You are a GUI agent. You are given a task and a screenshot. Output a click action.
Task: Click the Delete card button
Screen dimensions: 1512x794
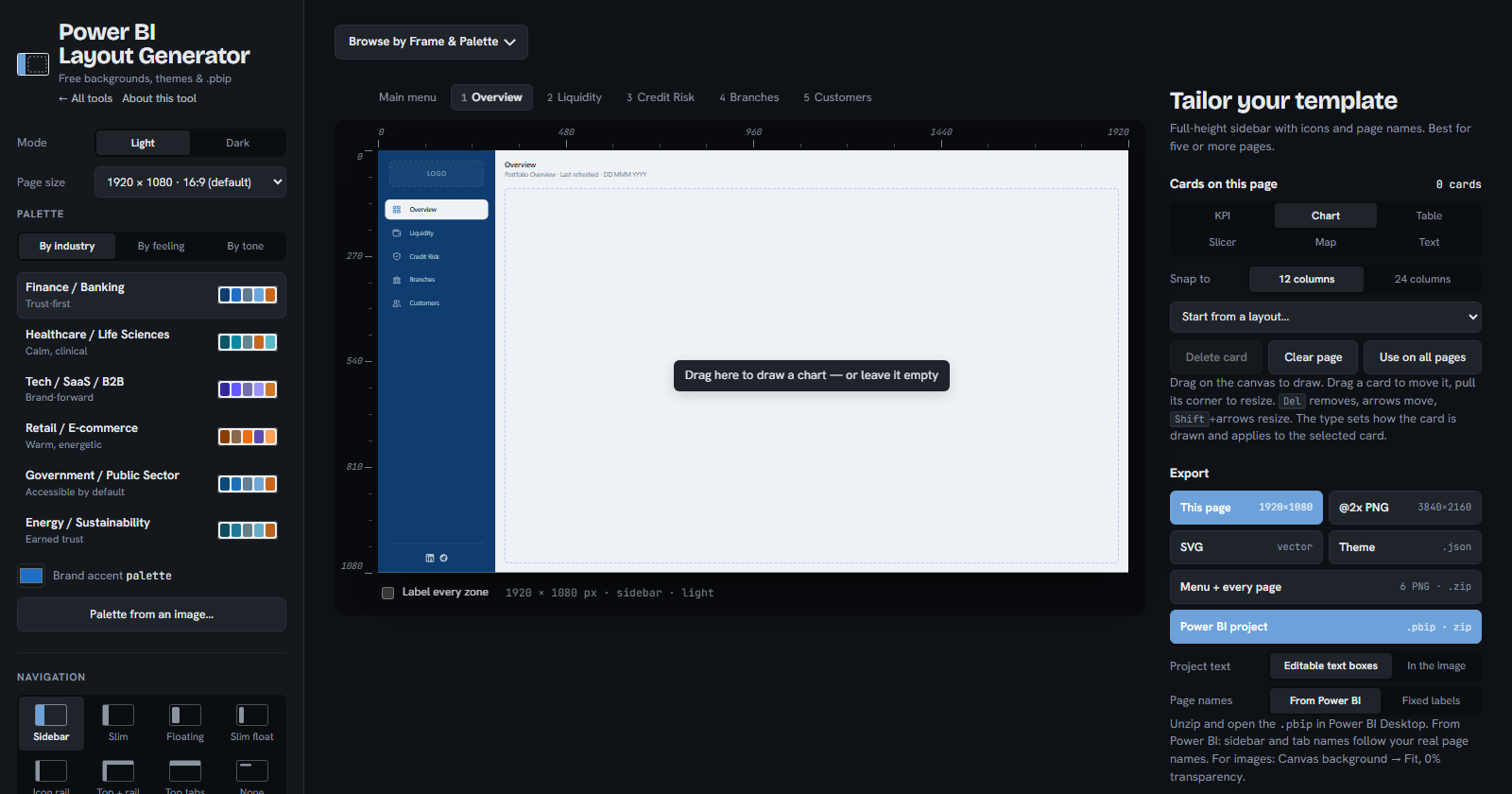[x=1216, y=357]
